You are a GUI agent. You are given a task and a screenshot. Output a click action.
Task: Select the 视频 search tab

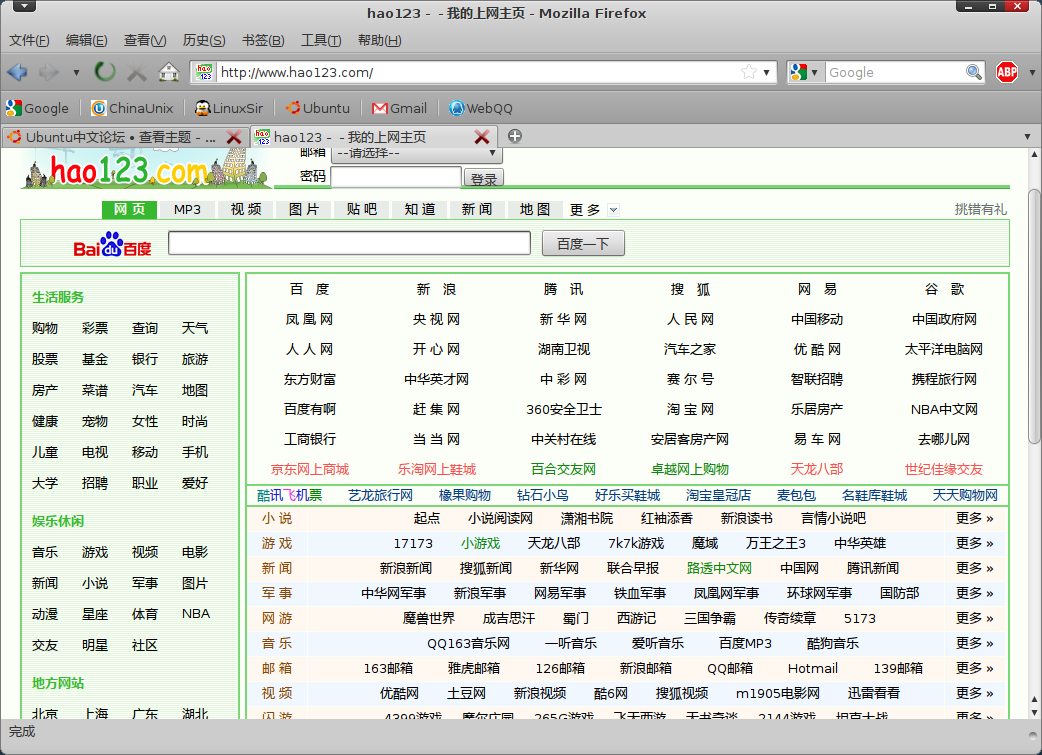pos(246,209)
